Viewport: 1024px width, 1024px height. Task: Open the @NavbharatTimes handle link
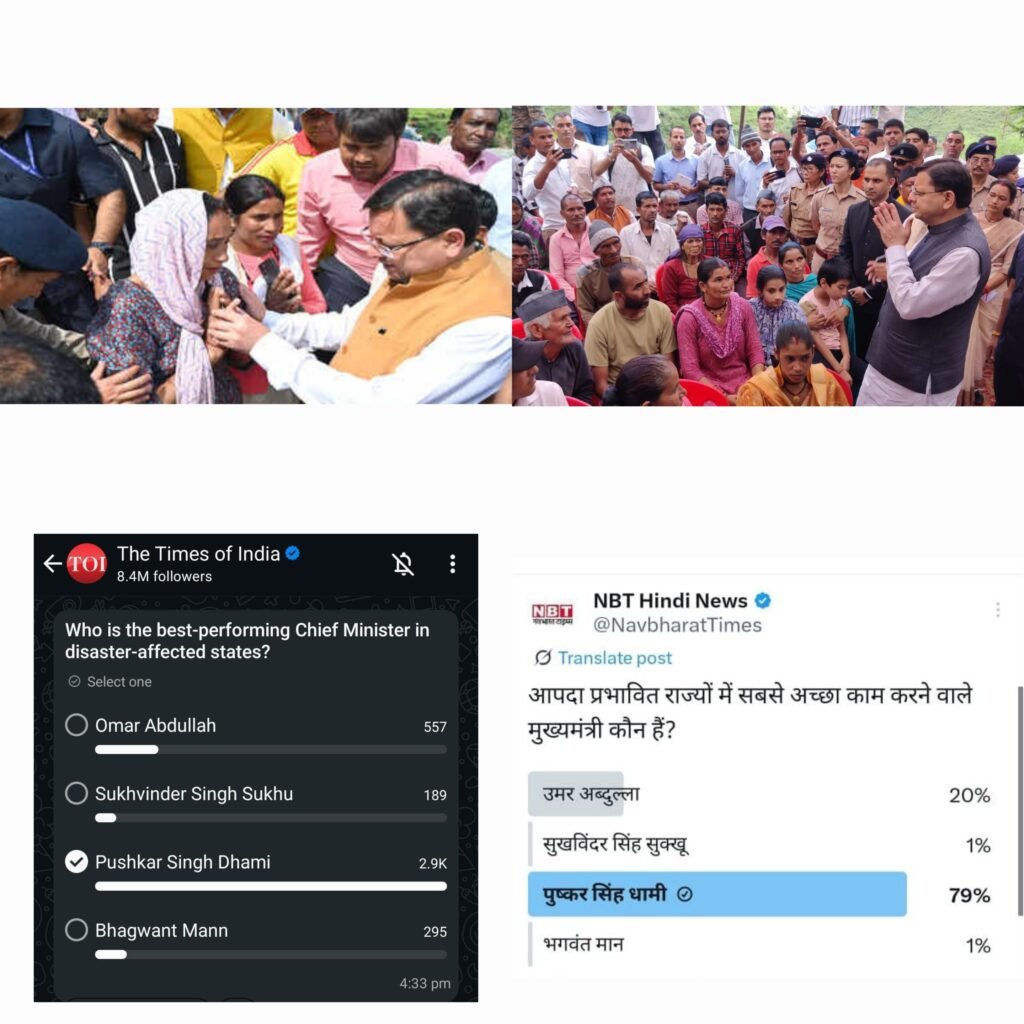(x=677, y=625)
